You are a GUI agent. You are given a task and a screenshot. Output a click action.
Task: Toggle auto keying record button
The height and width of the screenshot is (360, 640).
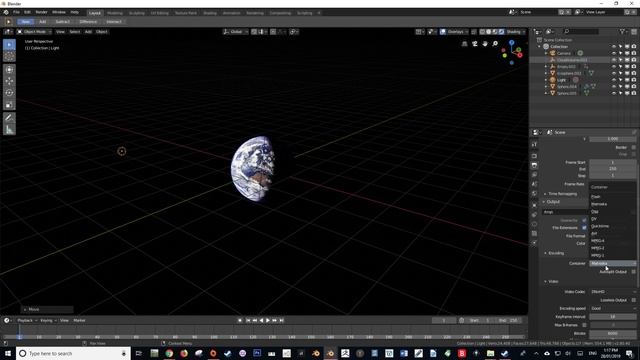point(240,320)
